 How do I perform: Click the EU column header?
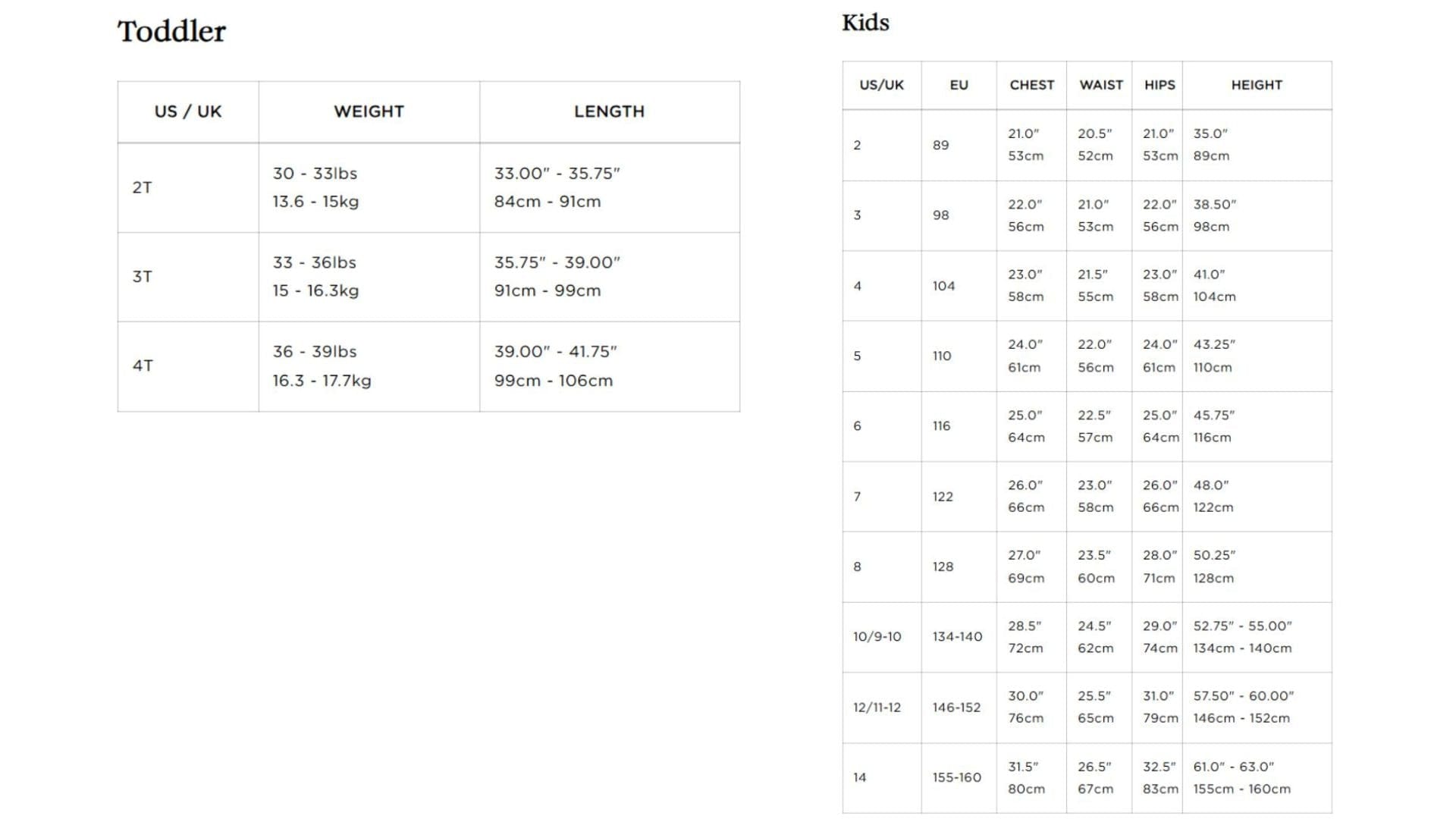click(959, 85)
